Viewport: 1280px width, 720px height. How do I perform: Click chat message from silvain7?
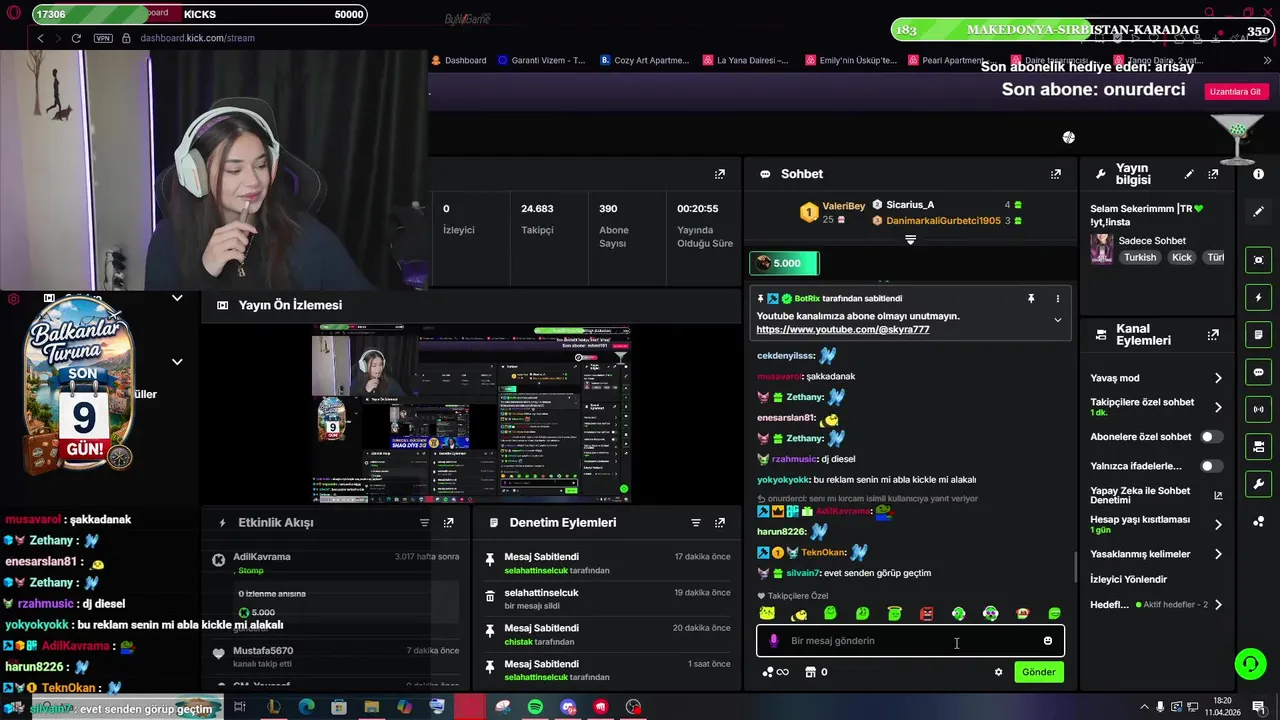pos(846,573)
